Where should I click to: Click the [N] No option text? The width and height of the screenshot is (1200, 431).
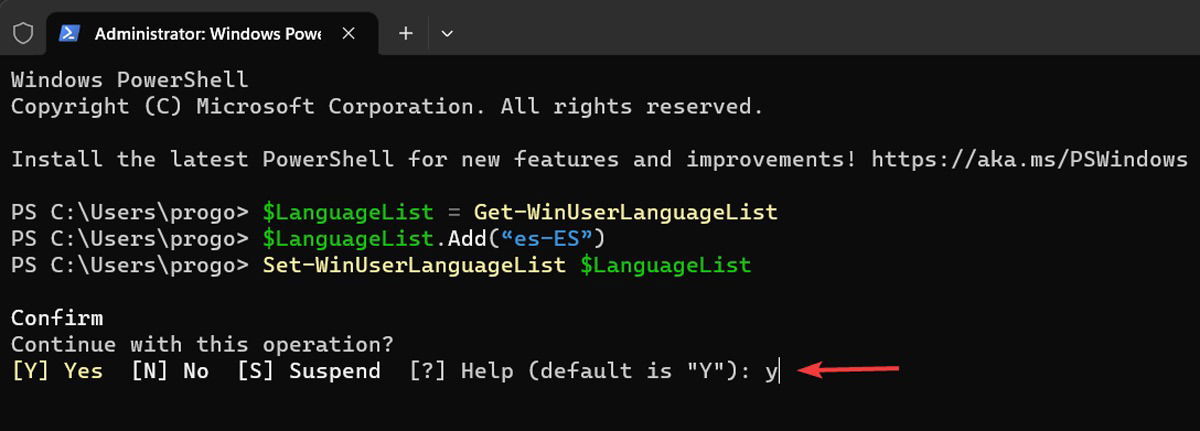point(170,371)
